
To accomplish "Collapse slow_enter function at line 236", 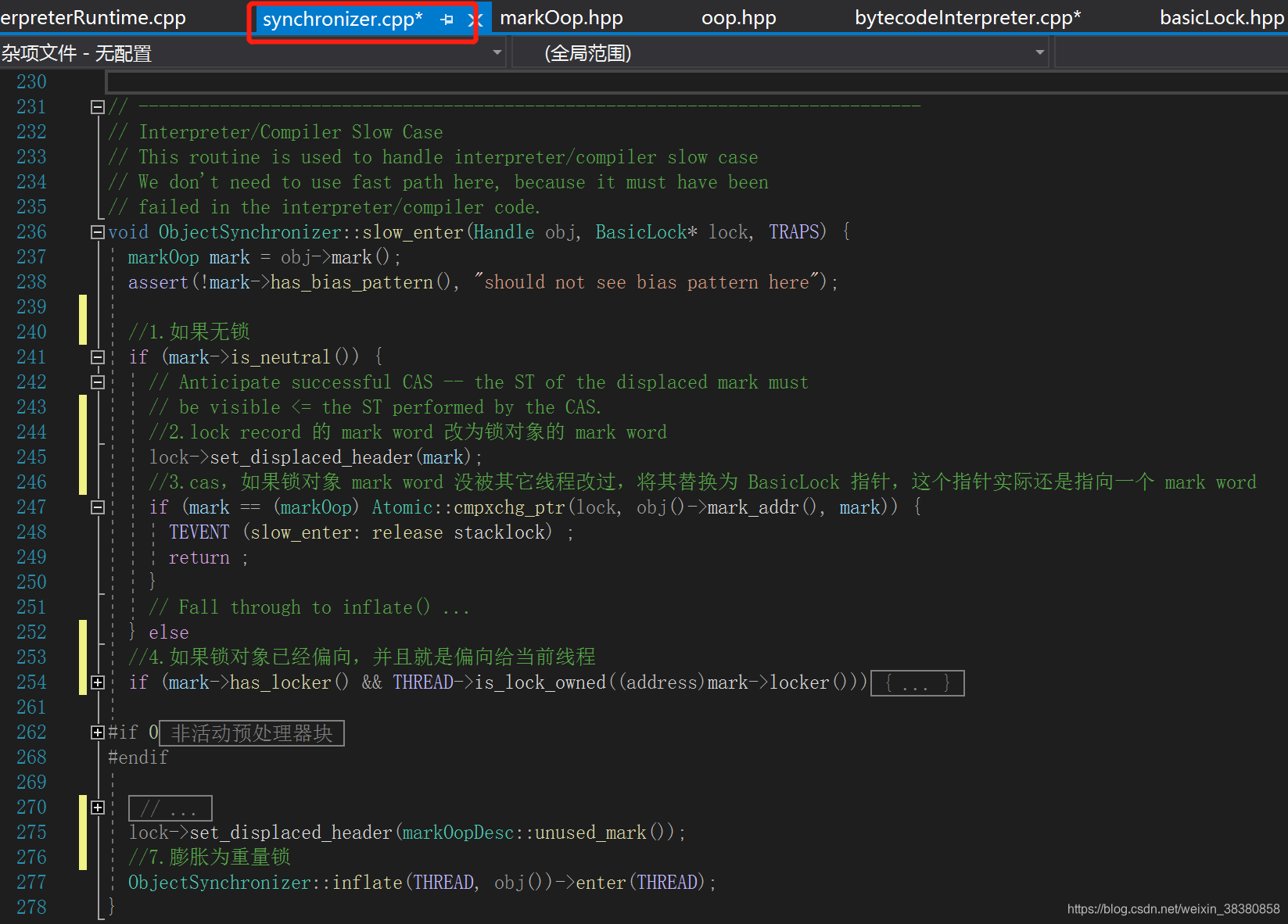I will click(x=98, y=232).
